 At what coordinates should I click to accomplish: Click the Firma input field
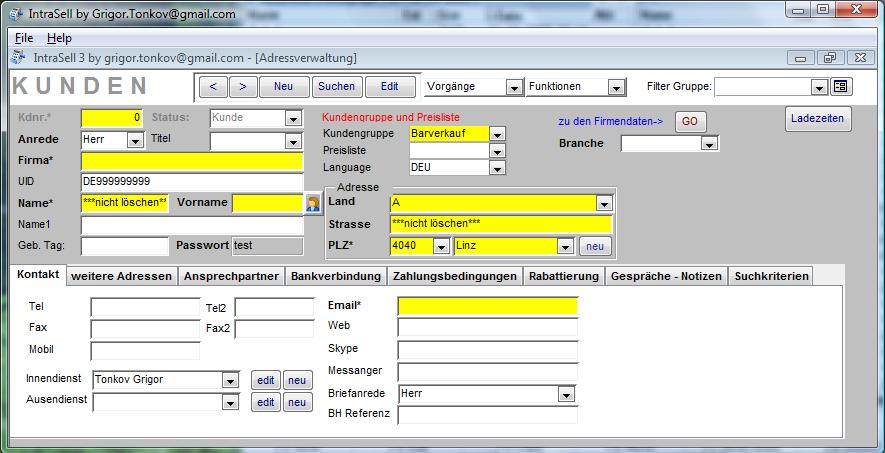192,161
